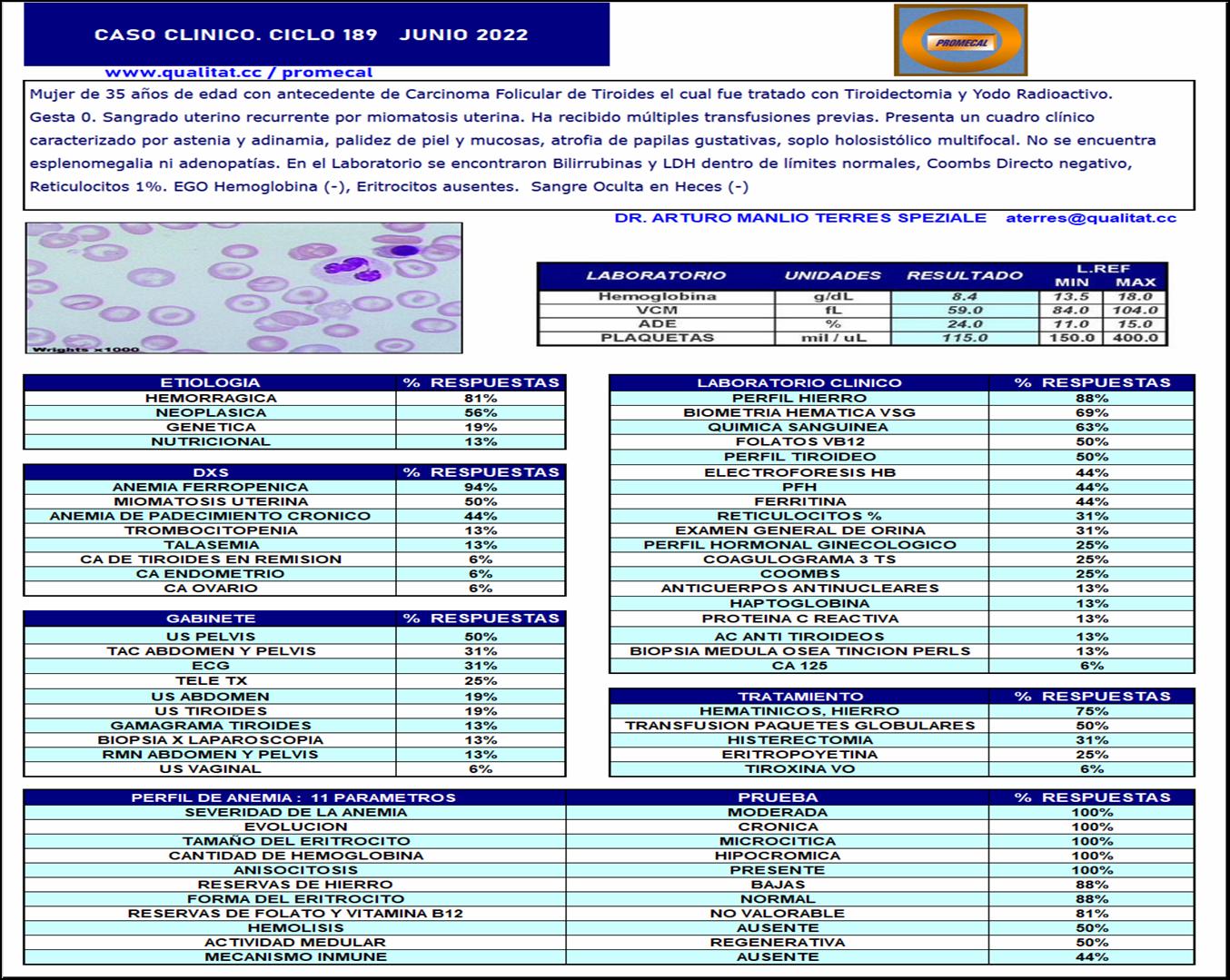Click the ELECTROFORESIS HB row
The width and height of the screenshot is (1230, 980).
tap(902, 472)
